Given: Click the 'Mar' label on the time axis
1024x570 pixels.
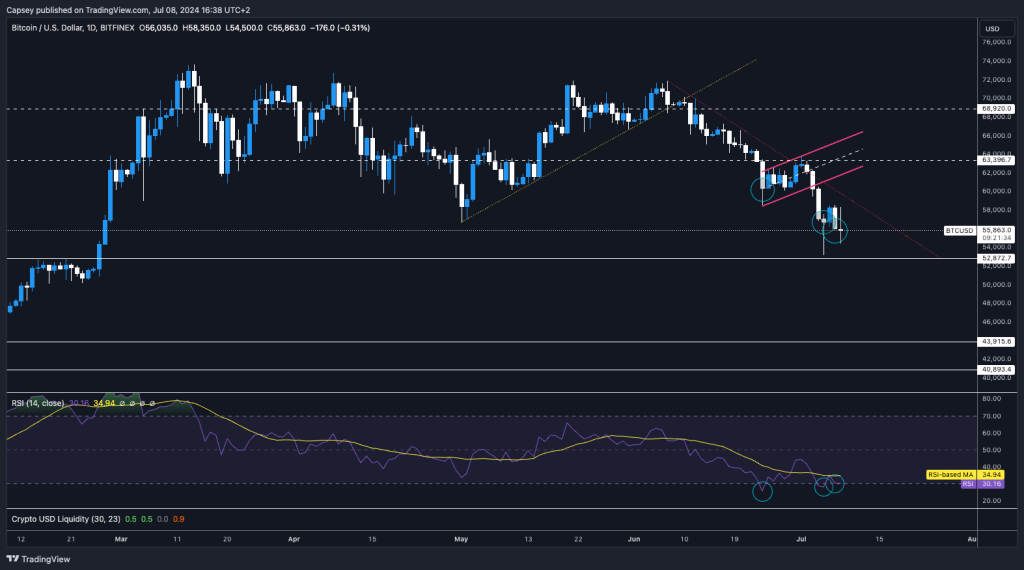Looking at the screenshot, I should click(121, 538).
